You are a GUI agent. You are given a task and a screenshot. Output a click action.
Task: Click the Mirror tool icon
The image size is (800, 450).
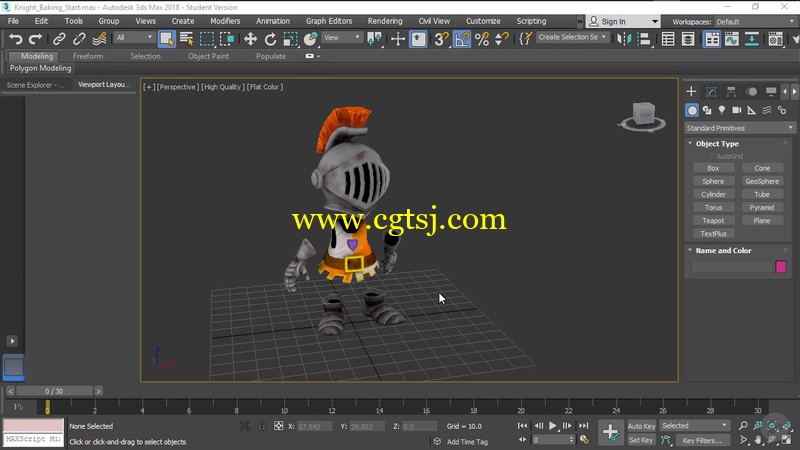(623, 39)
